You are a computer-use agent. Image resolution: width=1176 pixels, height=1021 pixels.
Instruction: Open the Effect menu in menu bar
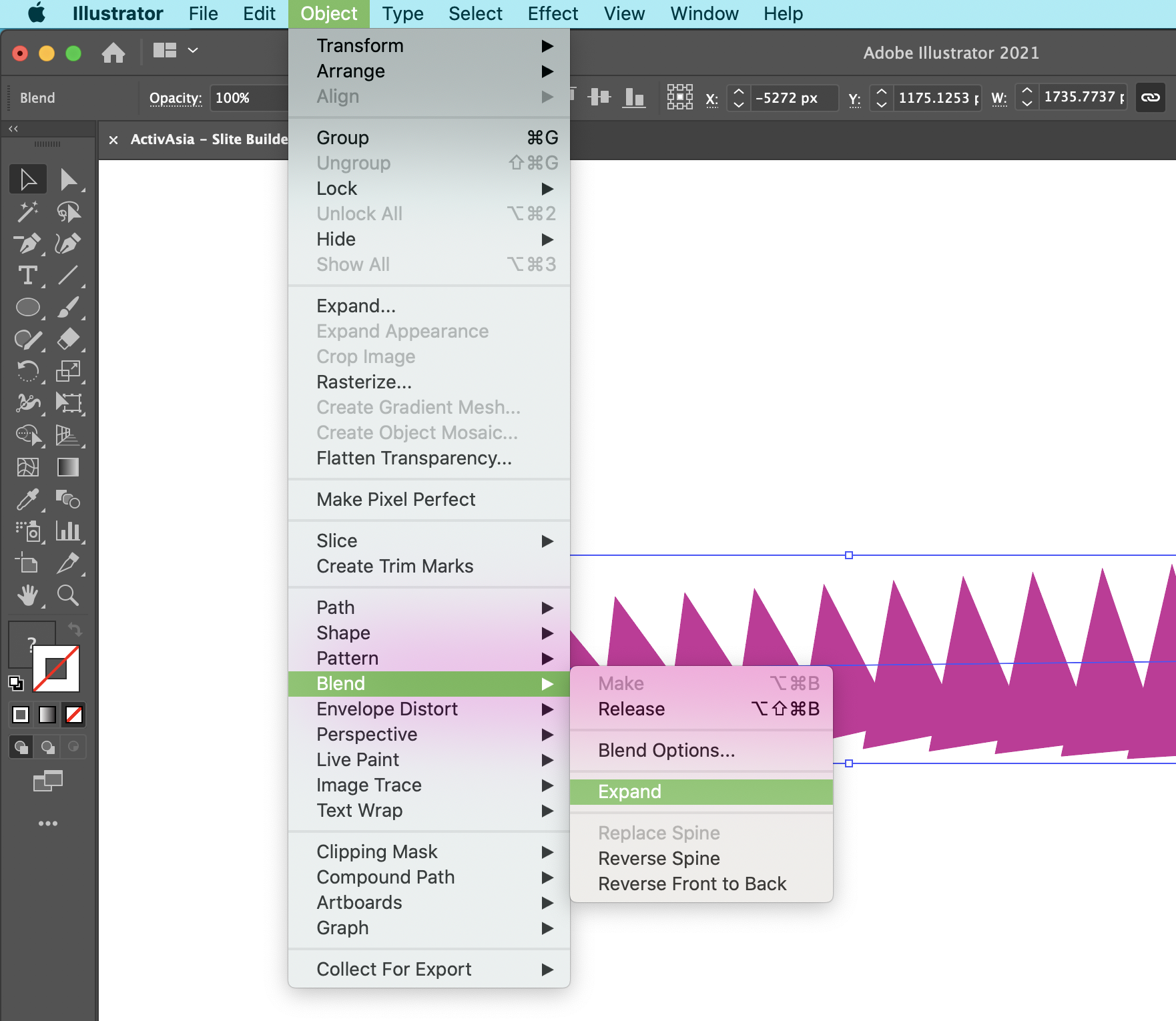tap(552, 14)
